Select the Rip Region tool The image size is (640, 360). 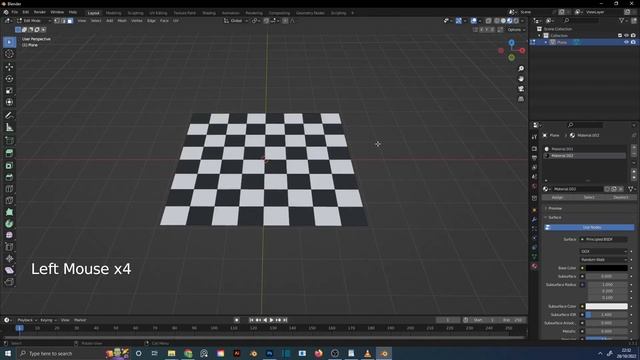(x=9, y=282)
